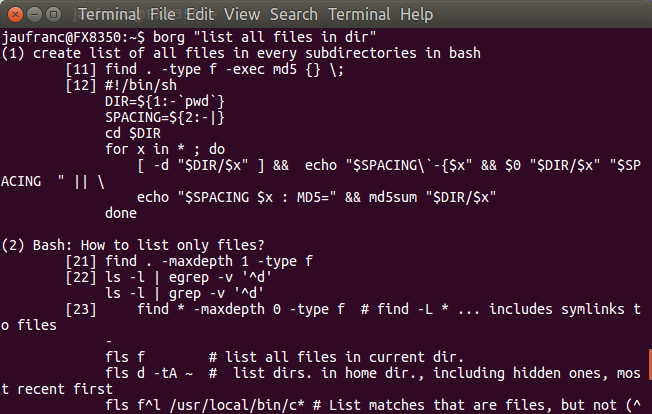
Task: Click the "done" keyword in the script
Action: (121, 213)
